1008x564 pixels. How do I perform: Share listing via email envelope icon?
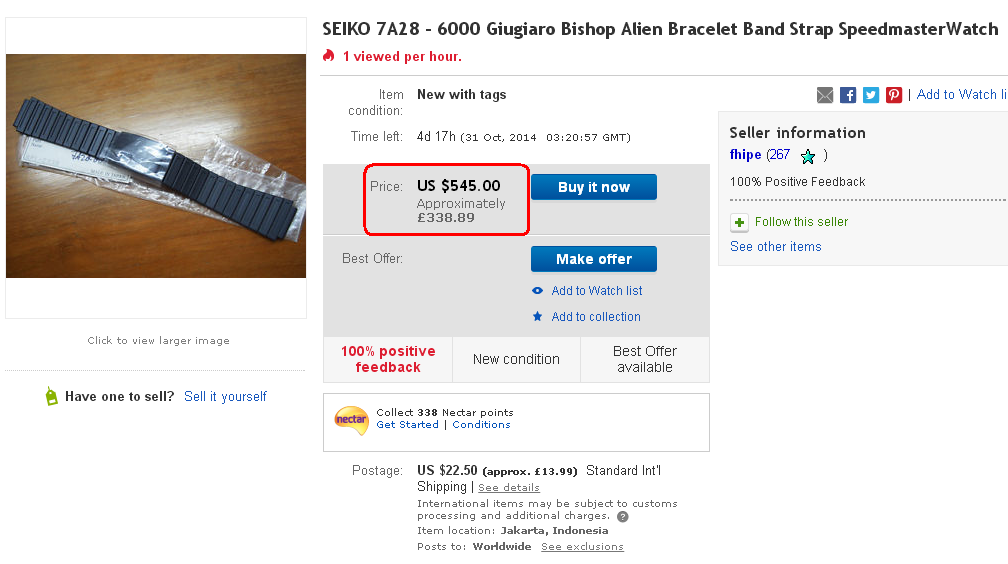point(825,95)
